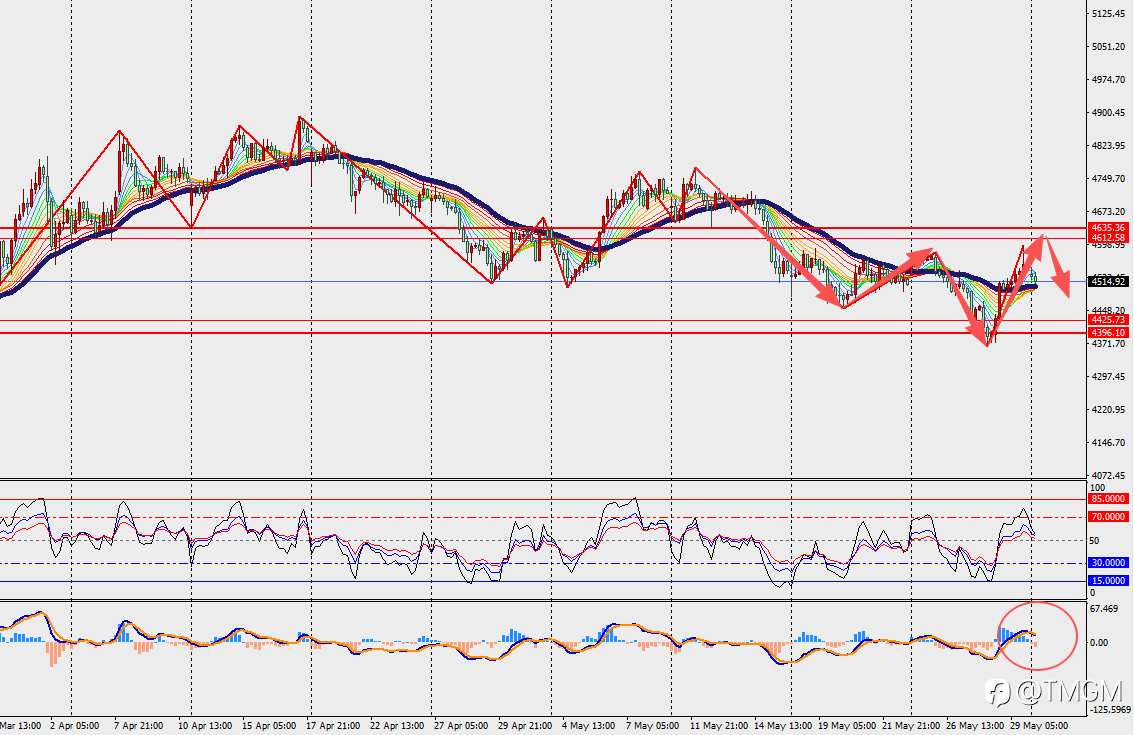Click the 70.0000 indicator level label
The height and width of the screenshot is (735, 1134).
(1108, 517)
